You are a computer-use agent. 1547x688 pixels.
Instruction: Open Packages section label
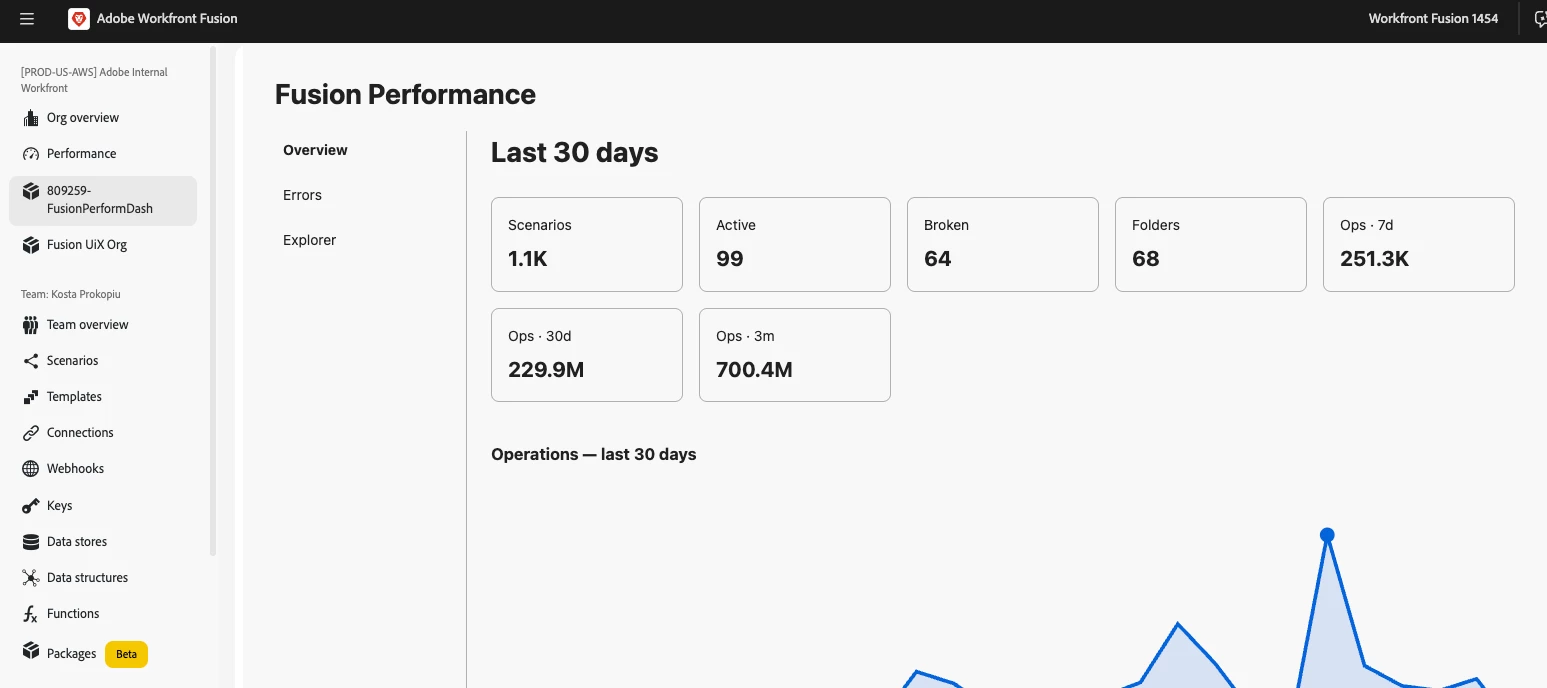[71, 654]
